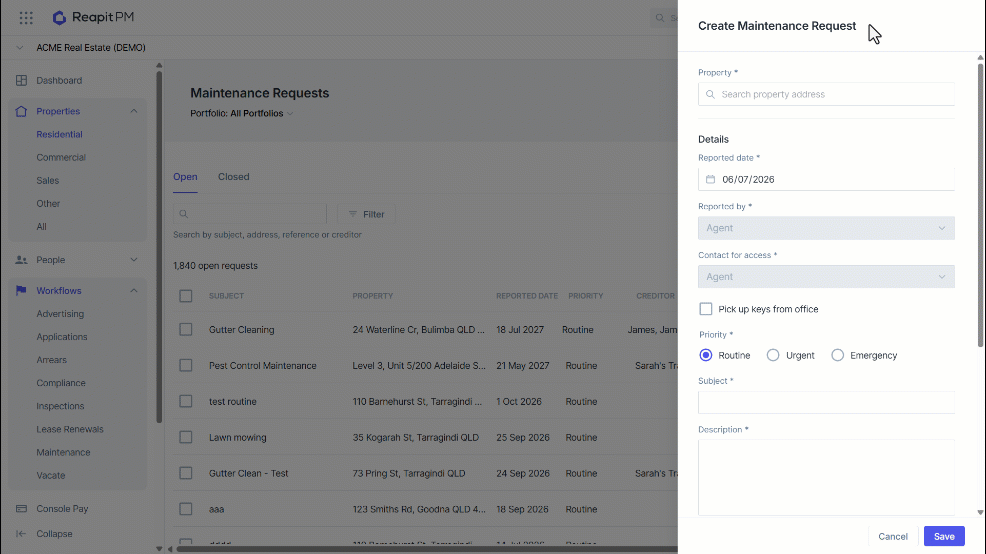Open All properties in sidebar
986x554 pixels.
[42, 227]
